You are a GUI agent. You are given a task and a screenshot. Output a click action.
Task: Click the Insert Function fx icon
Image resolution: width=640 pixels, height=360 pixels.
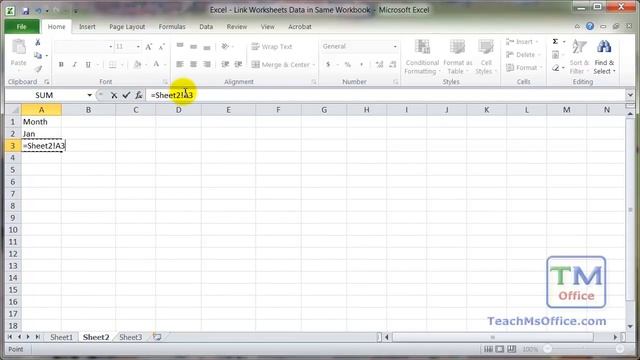pos(139,95)
